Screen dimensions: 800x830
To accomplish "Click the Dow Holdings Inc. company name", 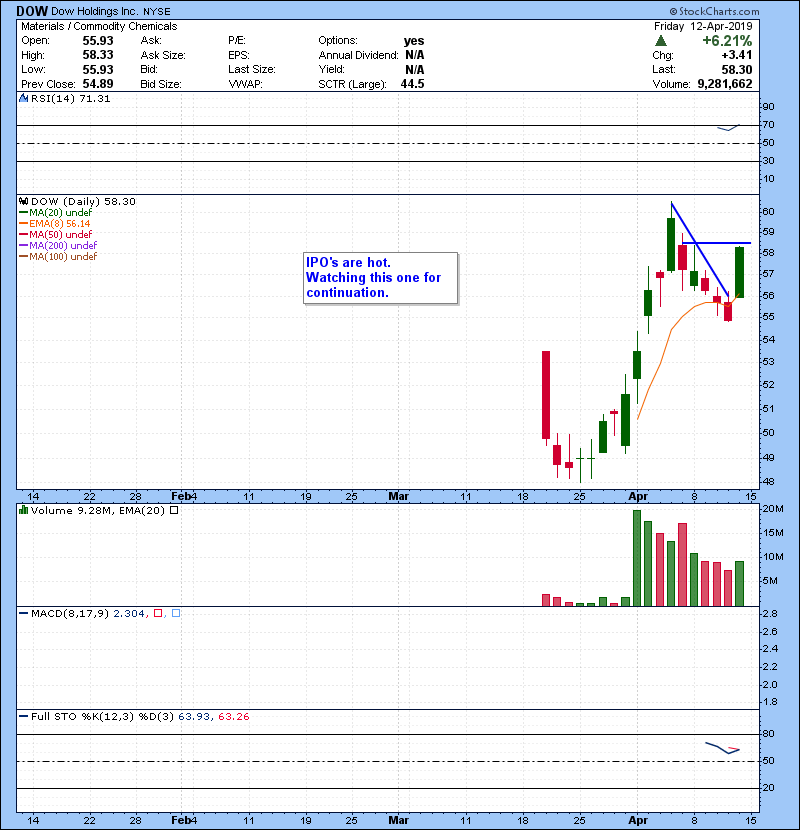I will click(x=95, y=12).
